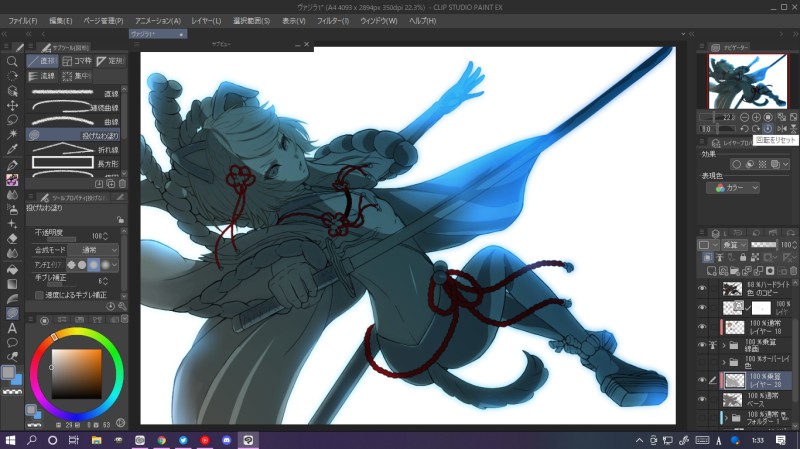The height and width of the screenshot is (449, 800).
Task: Open the 合成モード blend mode dropdown
Action: [93, 250]
